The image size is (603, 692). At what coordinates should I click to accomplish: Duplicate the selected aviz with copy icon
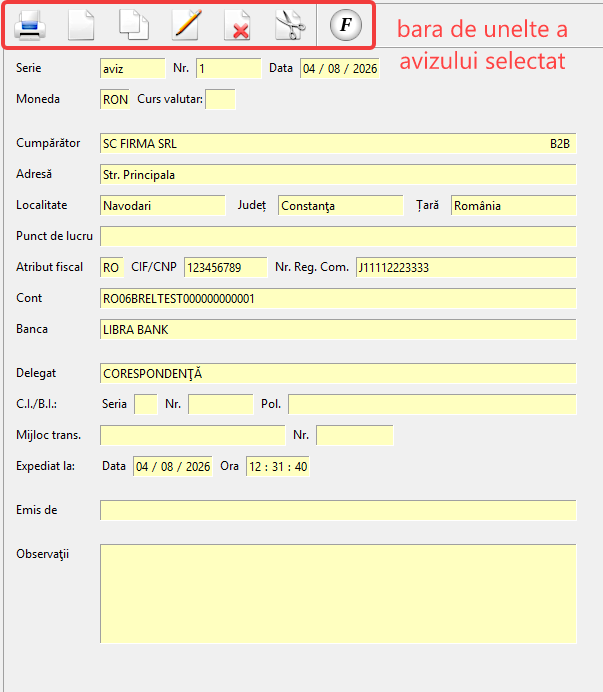tap(134, 25)
